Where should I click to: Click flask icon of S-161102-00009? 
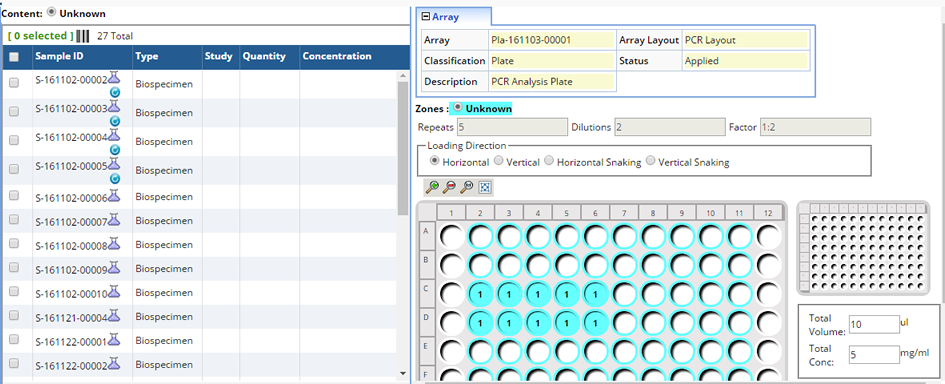(x=114, y=267)
